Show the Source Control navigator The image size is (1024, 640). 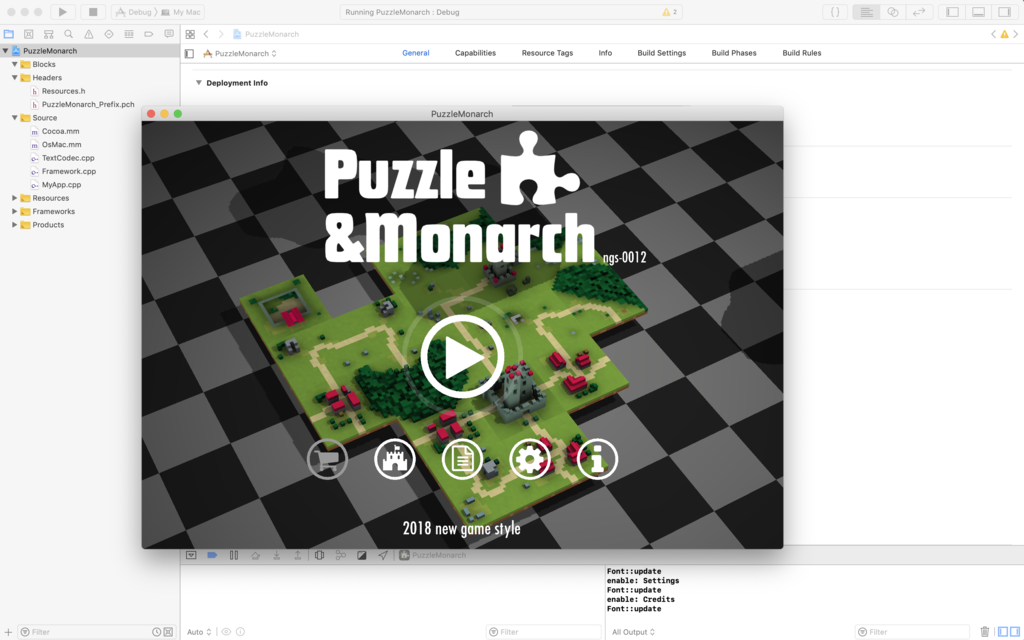pos(29,34)
